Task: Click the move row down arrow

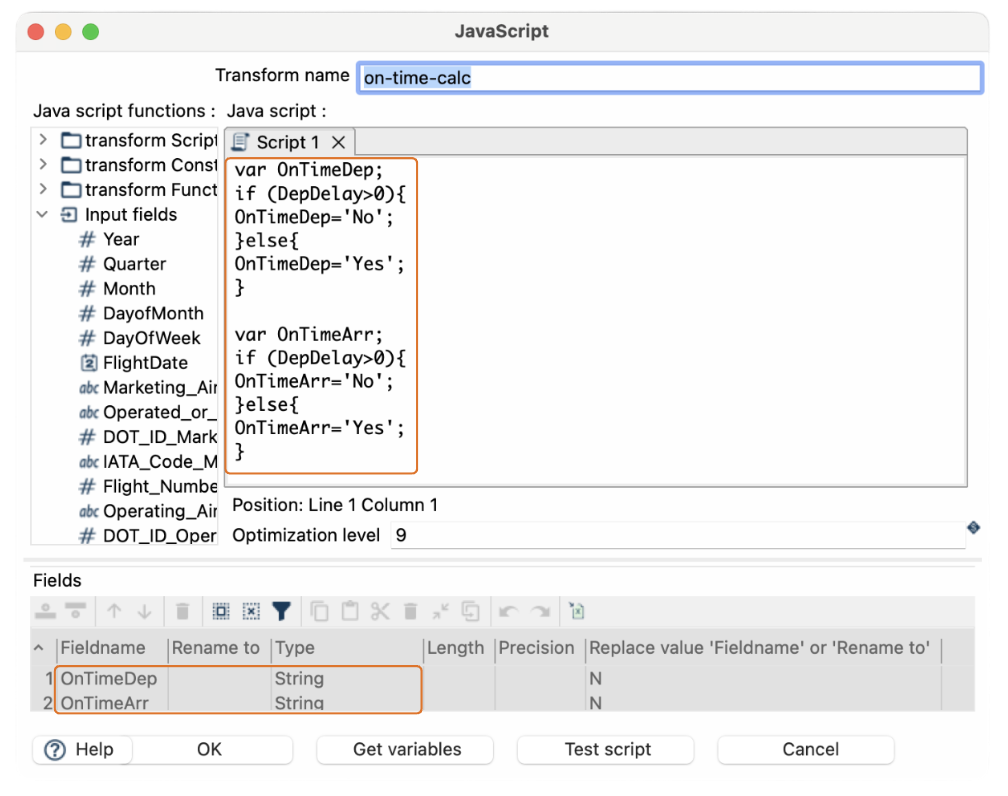Action: pyautogui.click(x=145, y=611)
